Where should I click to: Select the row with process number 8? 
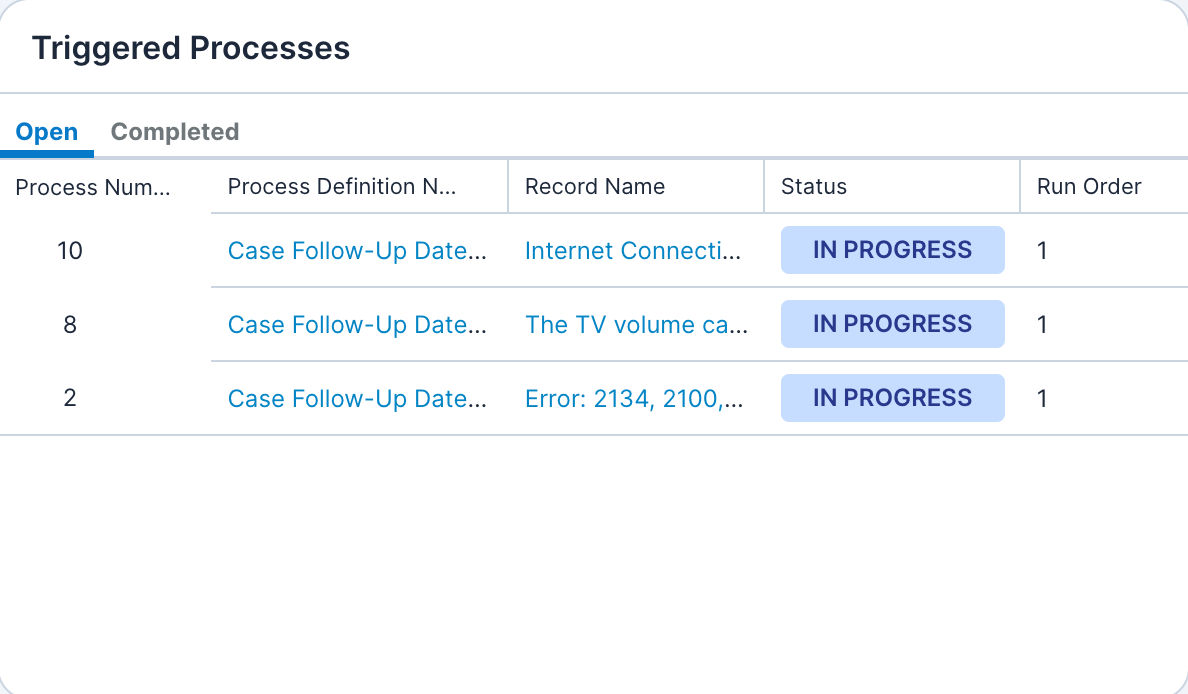[x=70, y=324]
